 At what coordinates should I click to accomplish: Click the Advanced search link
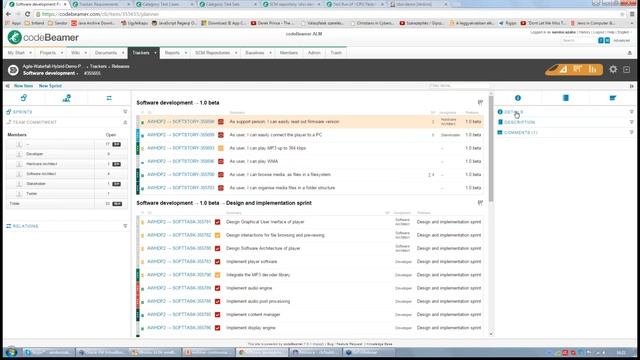click(622, 40)
